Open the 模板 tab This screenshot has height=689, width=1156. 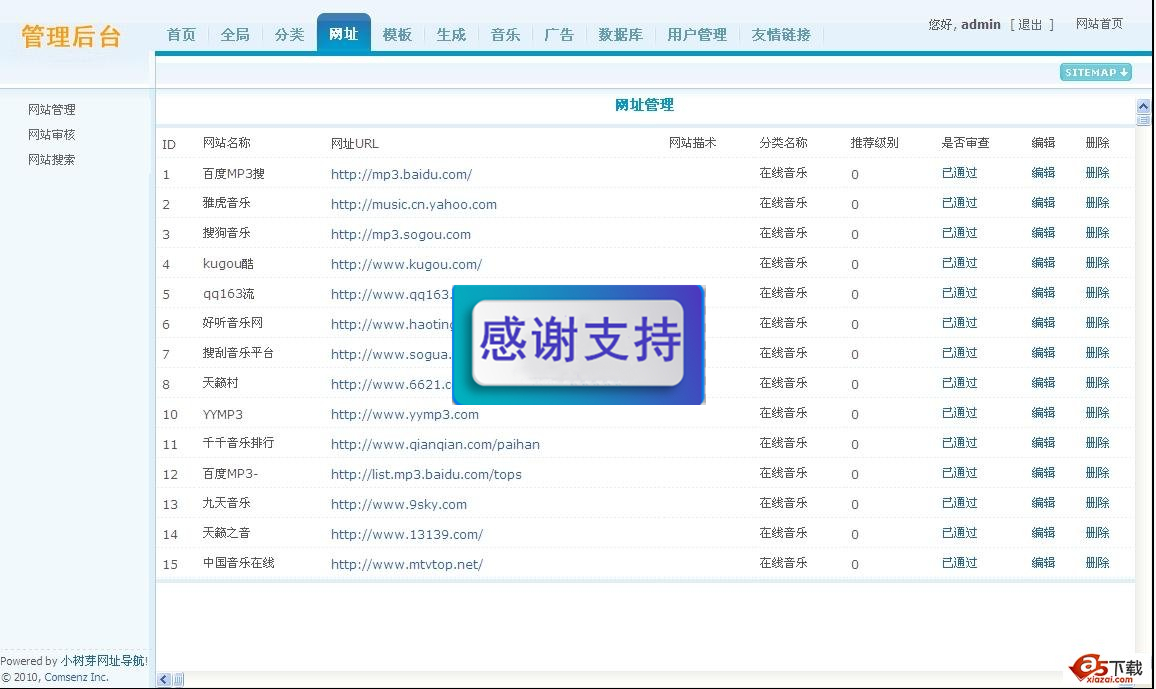point(397,35)
